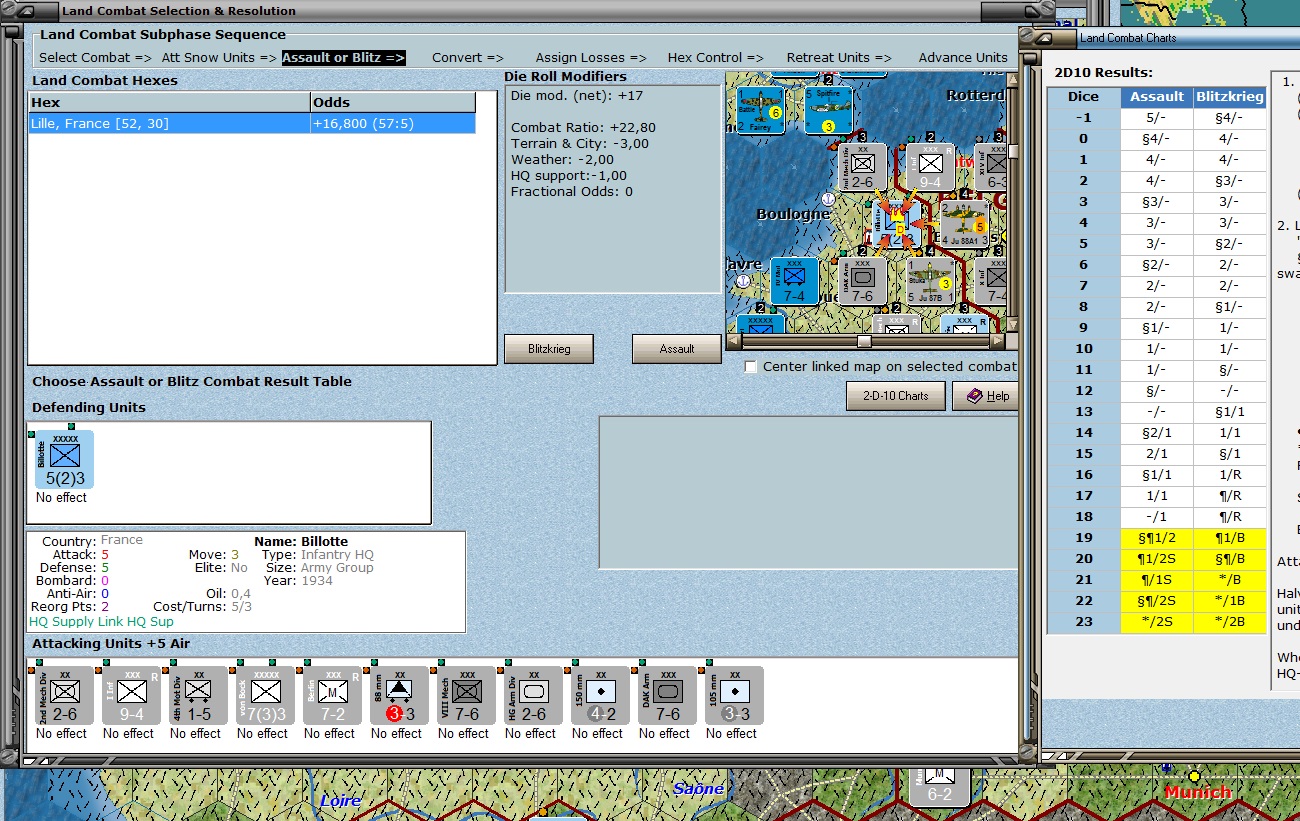The width and height of the screenshot is (1300, 821).
Task: Select the 105 mm 3-3 artillery attacker
Action: coord(735,695)
